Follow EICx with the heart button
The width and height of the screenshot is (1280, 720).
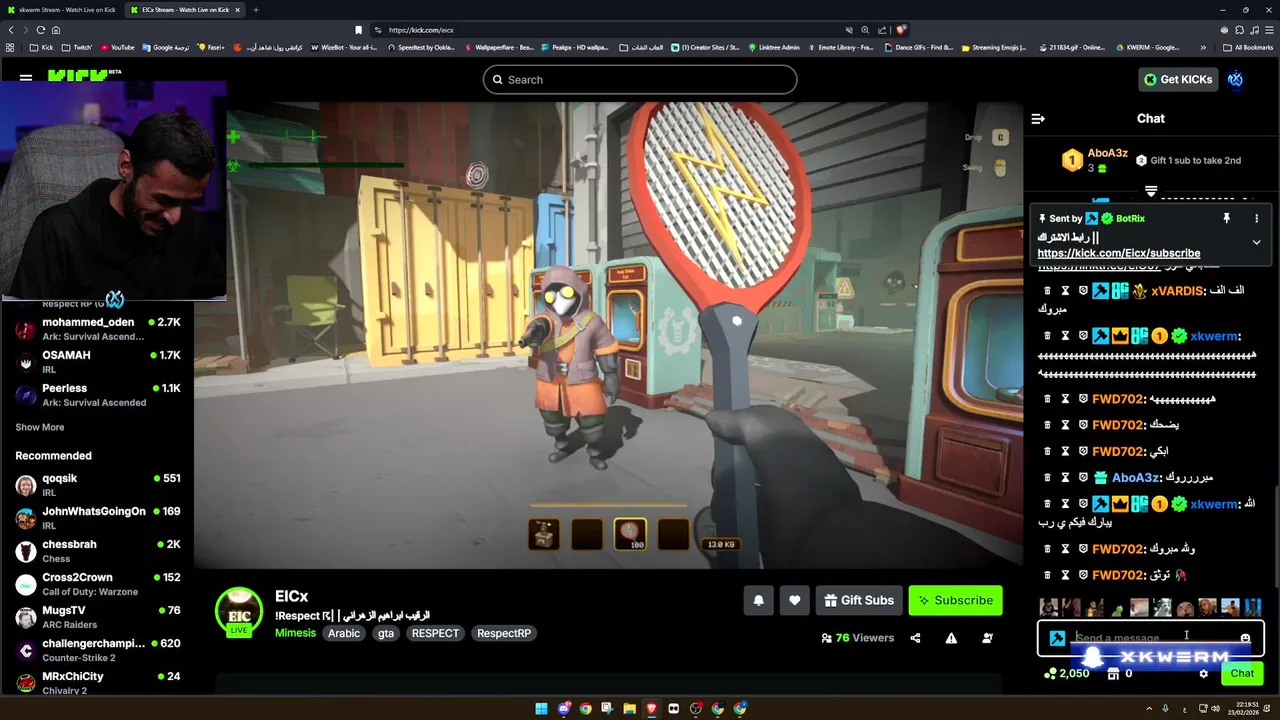(x=794, y=600)
